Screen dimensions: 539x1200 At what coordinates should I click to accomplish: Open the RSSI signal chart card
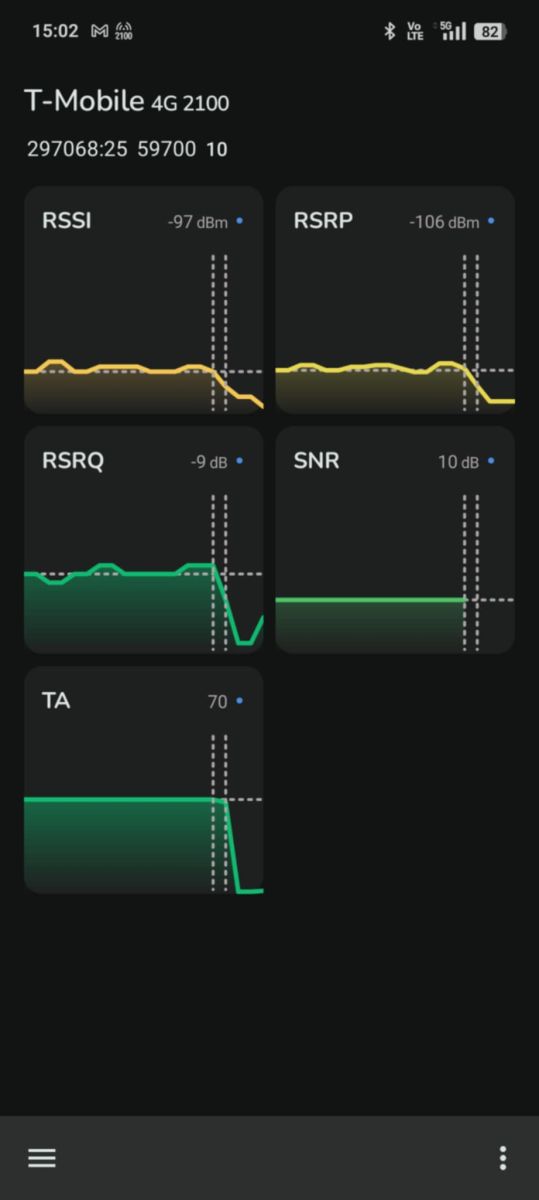click(144, 299)
